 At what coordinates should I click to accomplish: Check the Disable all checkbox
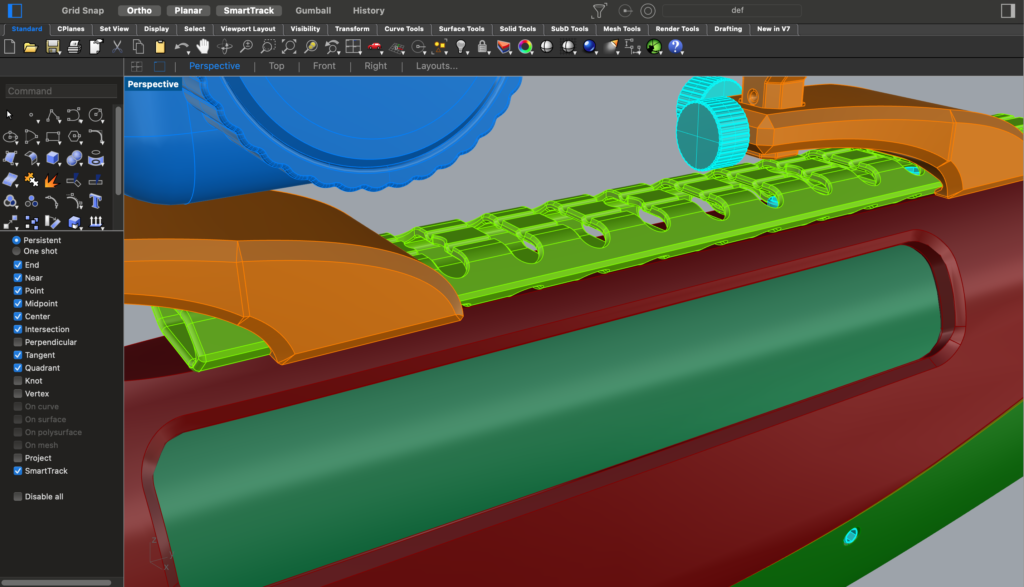pos(18,496)
